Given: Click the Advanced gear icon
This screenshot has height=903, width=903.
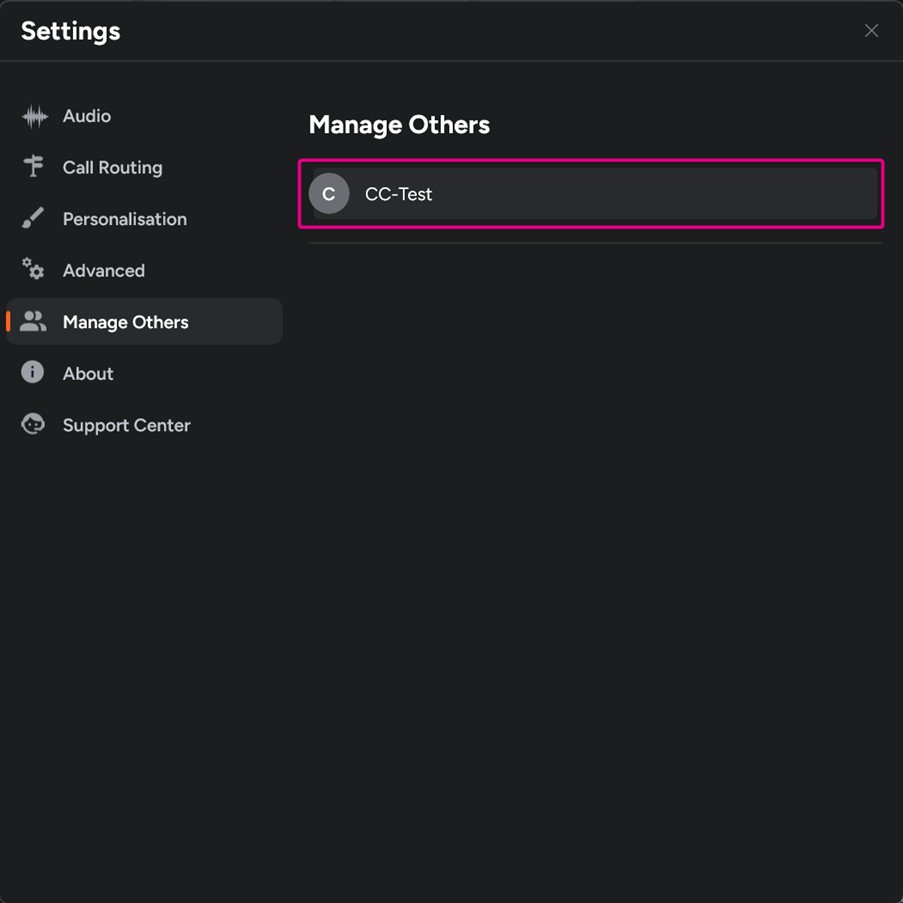Looking at the screenshot, I should tap(33, 270).
